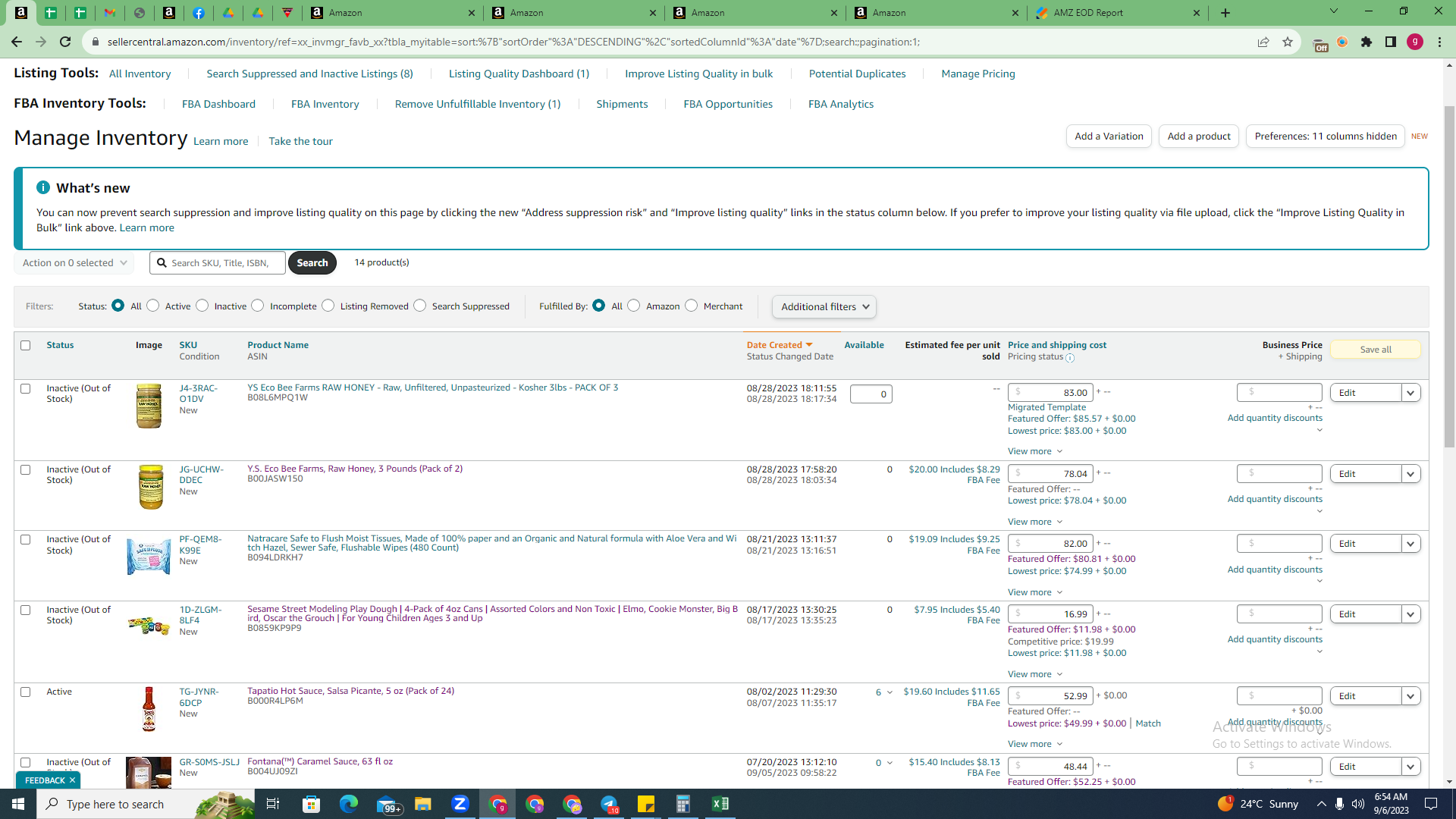Viewport: 1456px width, 819px height.
Task: Open Microsoft Edge from the taskbar
Action: click(349, 804)
